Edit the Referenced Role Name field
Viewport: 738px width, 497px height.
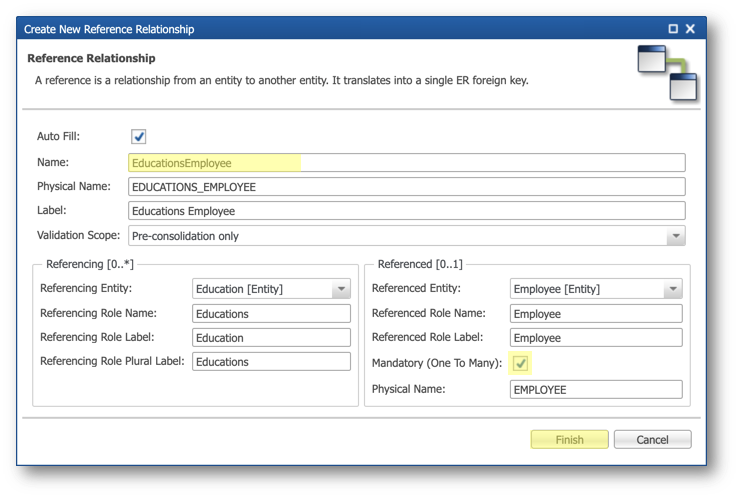point(596,313)
